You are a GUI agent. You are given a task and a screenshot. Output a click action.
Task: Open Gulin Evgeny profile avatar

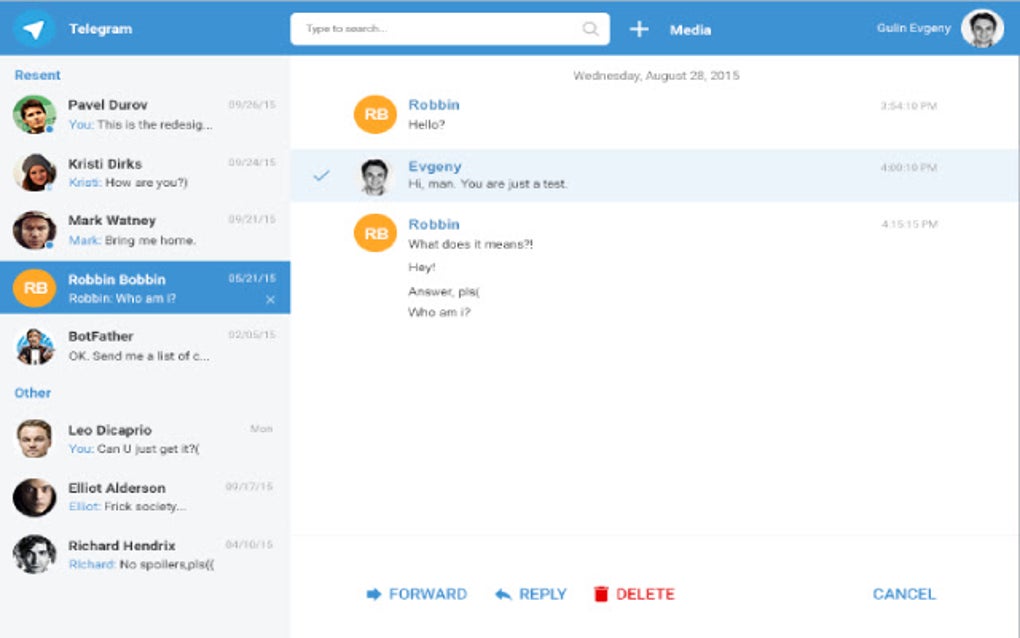click(982, 29)
